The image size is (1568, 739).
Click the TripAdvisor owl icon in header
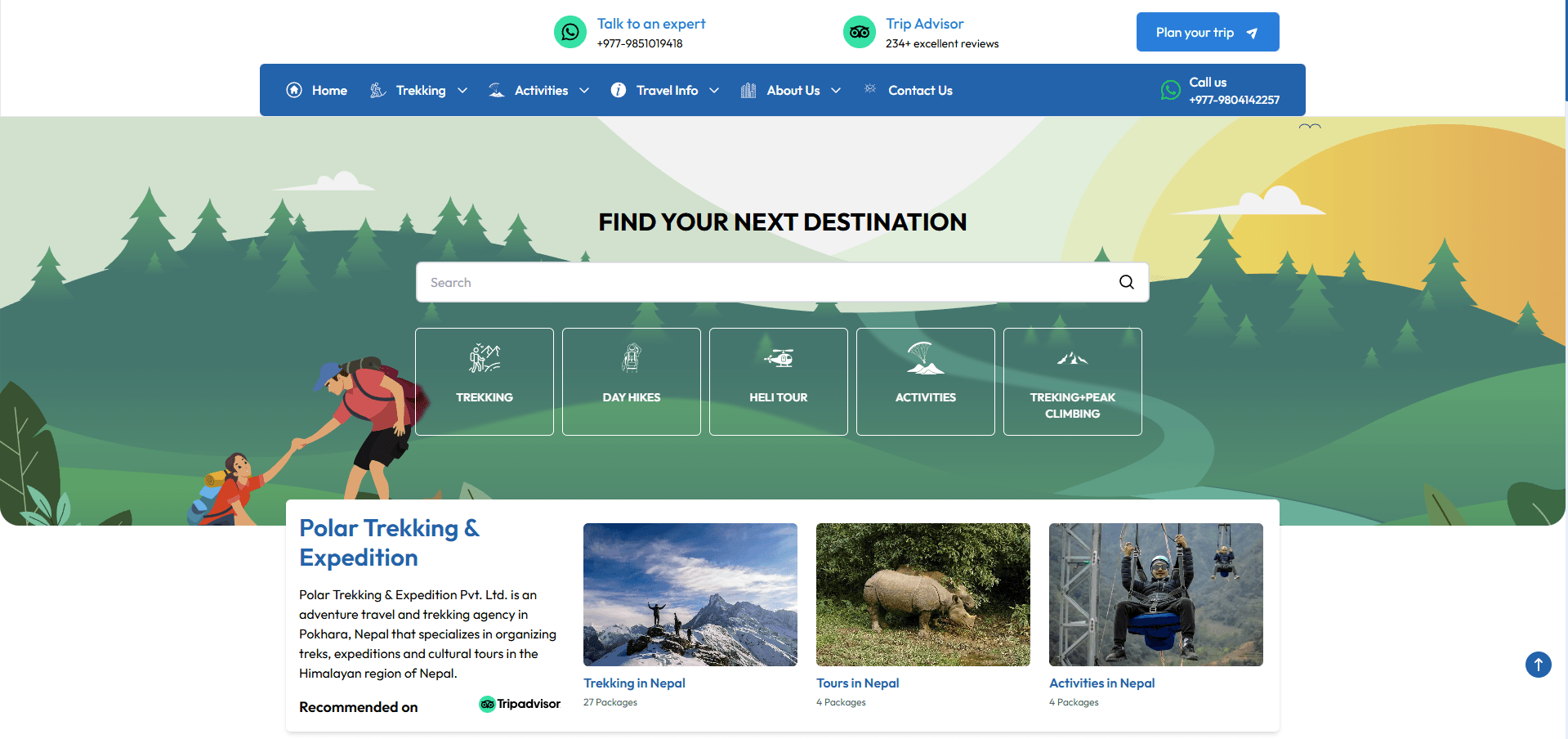859,33
